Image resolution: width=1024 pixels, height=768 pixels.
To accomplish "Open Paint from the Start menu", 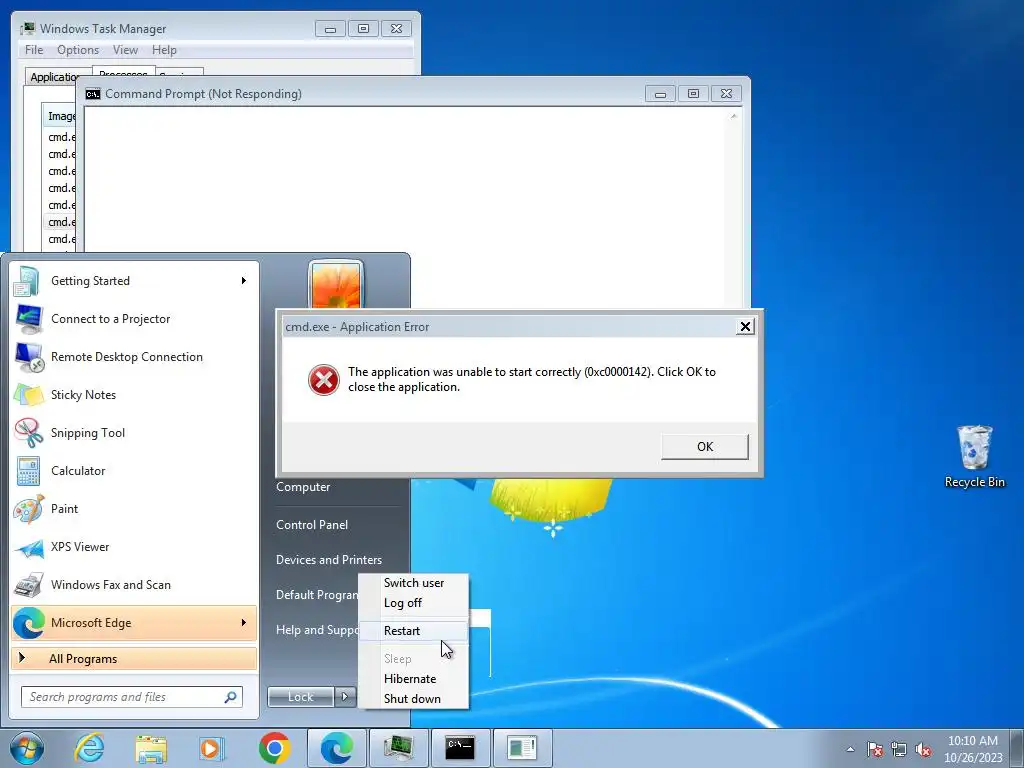I will click(x=134, y=509).
